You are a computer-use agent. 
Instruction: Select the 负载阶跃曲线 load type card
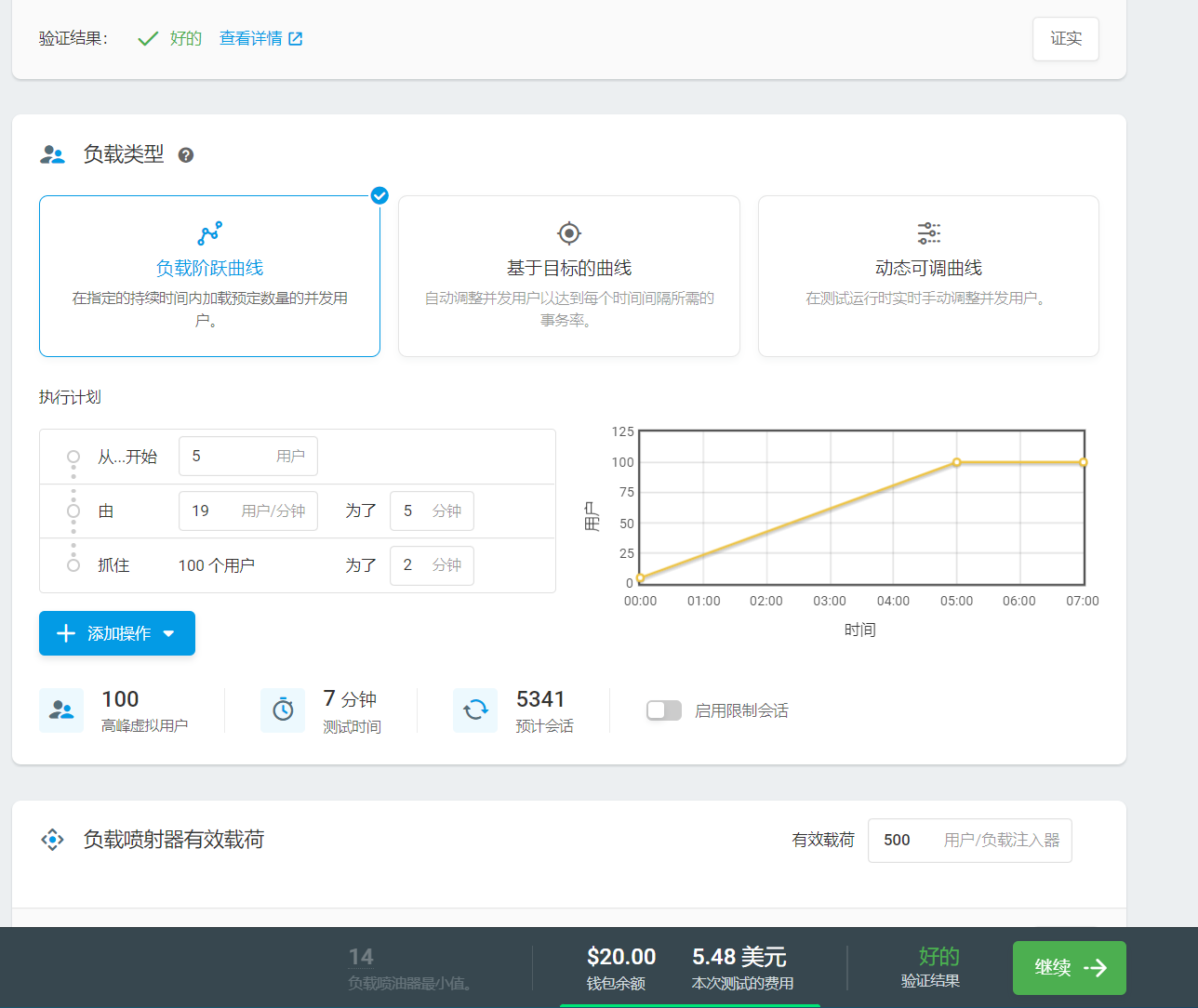pyautogui.click(x=210, y=276)
